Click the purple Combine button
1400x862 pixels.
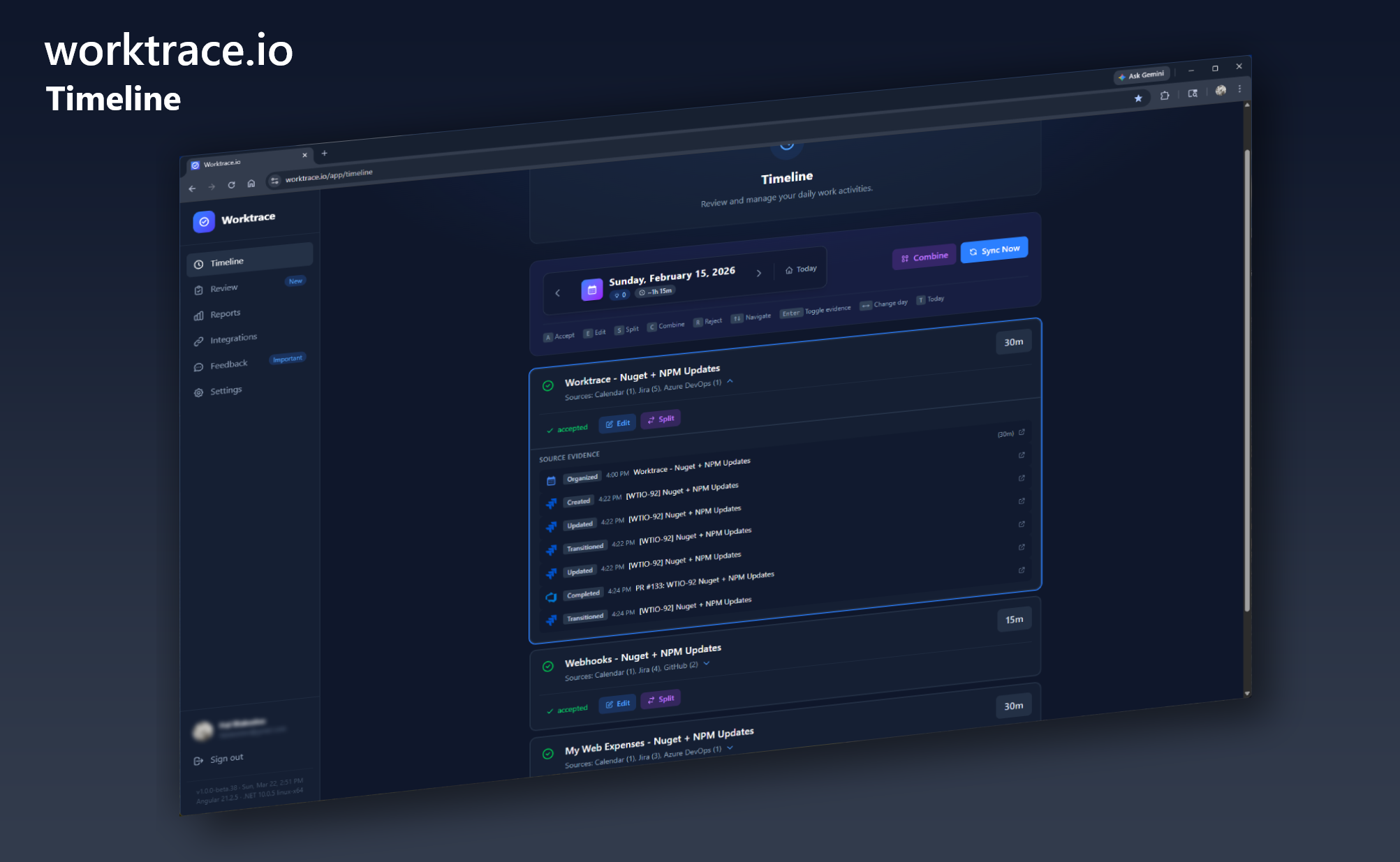coord(924,257)
